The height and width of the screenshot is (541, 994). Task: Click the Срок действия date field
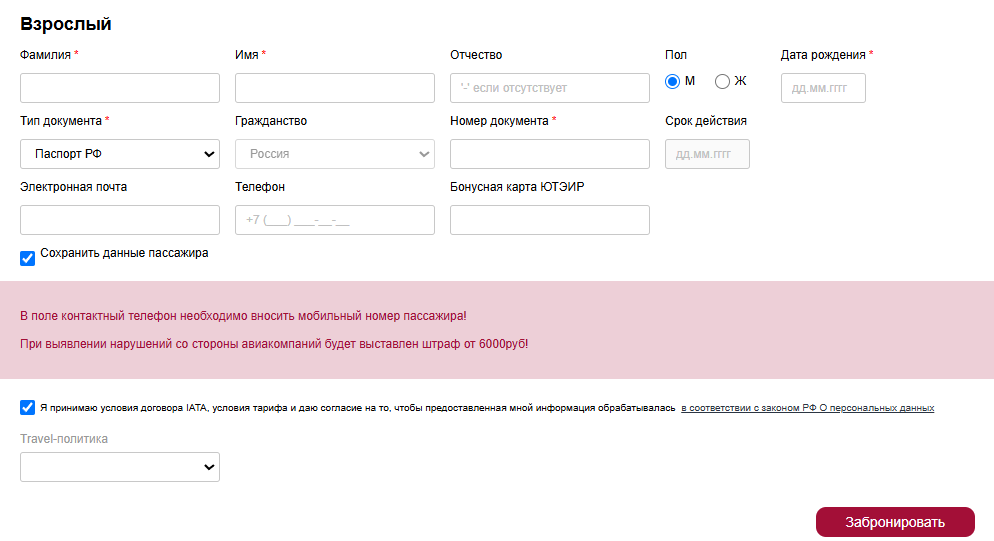[x=707, y=154]
